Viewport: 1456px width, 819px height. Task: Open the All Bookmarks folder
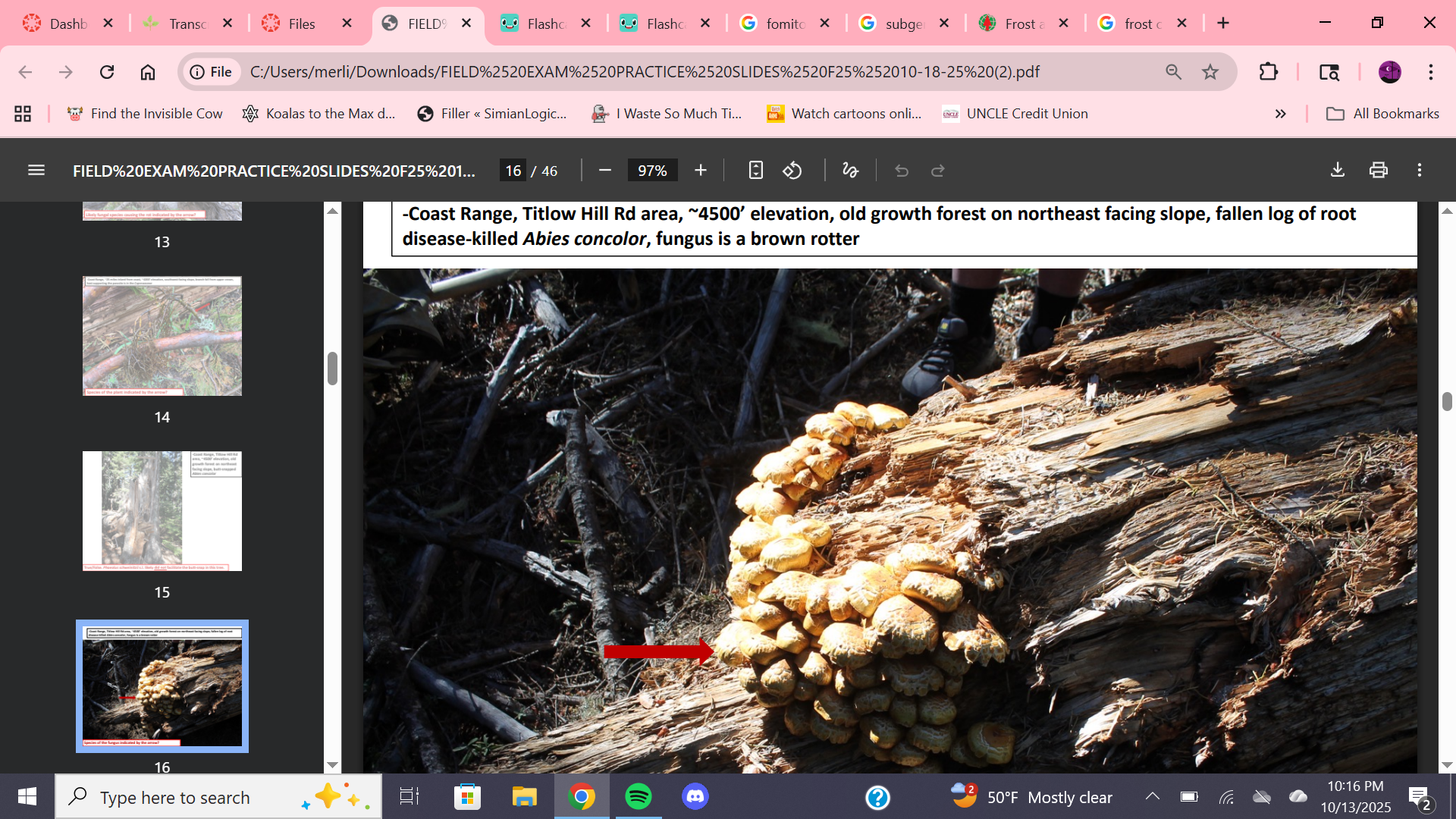(1382, 114)
